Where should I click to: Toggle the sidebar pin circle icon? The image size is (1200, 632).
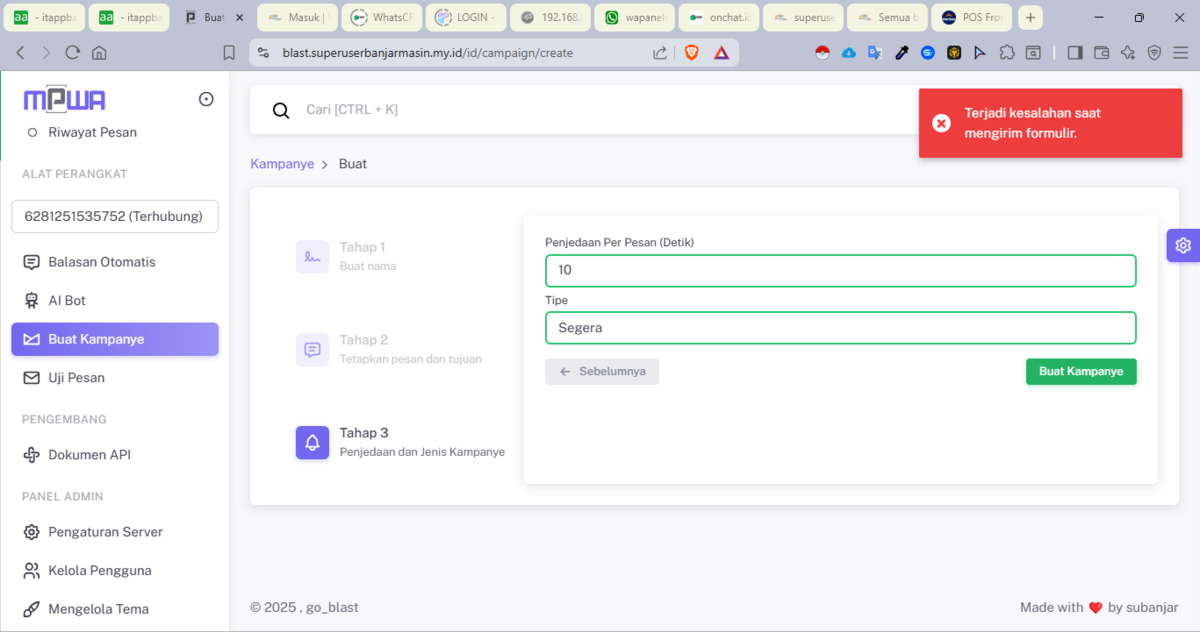point(206,99)
